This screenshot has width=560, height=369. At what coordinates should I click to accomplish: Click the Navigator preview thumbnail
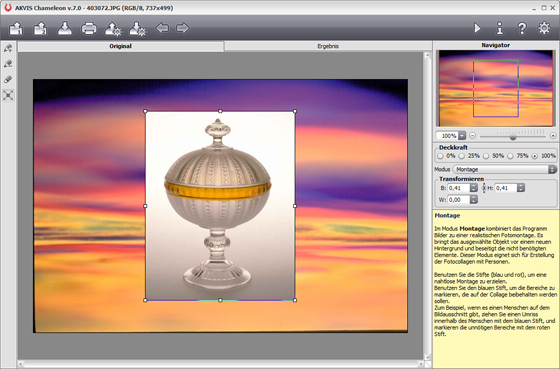[496, 88]
